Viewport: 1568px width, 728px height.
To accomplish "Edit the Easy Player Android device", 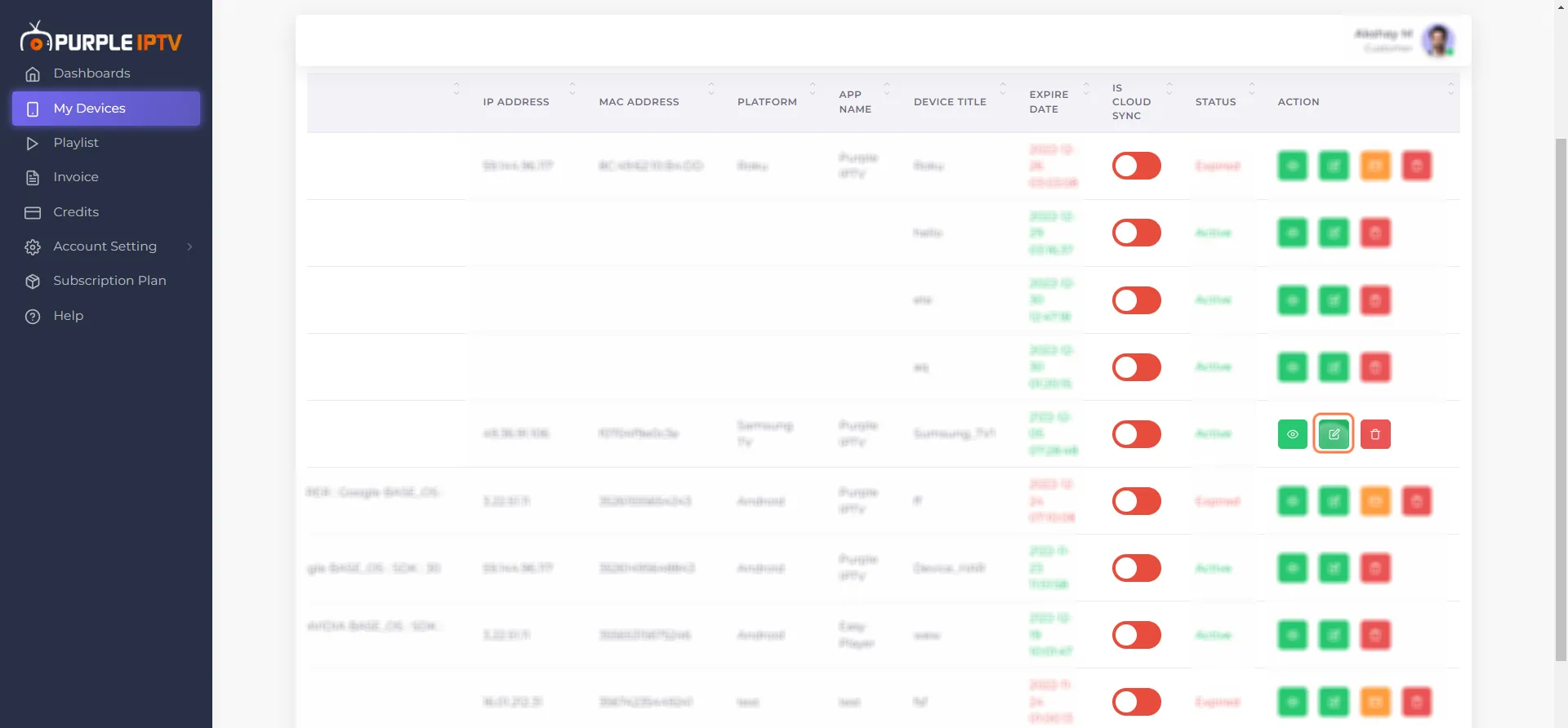I will click(1334, 635).
